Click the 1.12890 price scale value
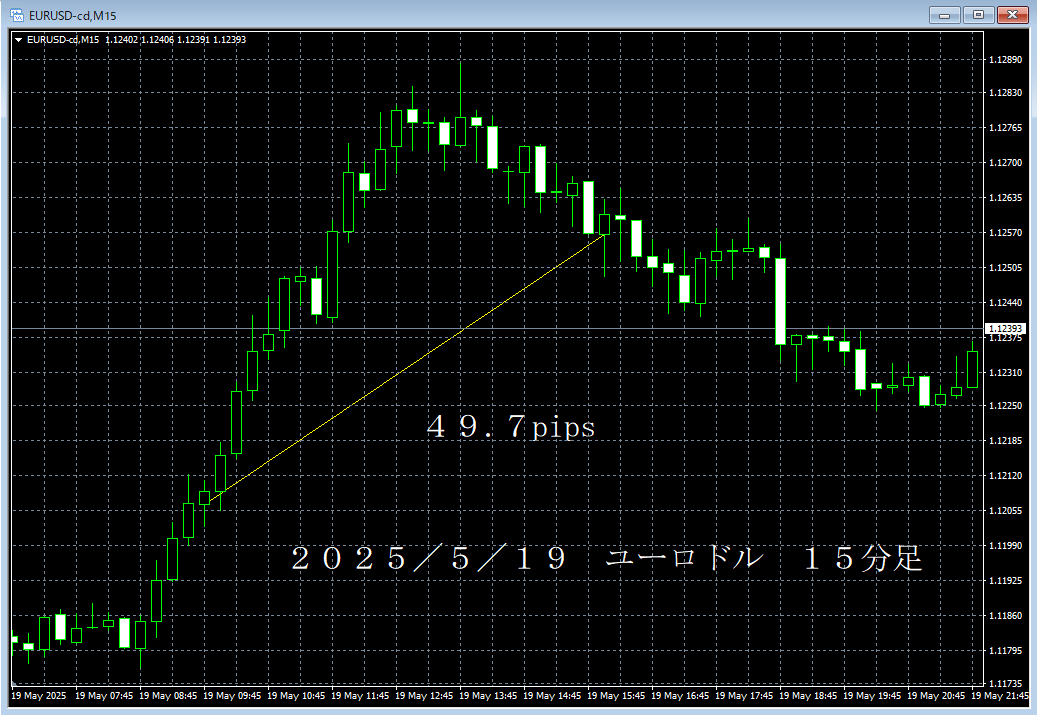 pyautogui.click(x=1005, y=60)
